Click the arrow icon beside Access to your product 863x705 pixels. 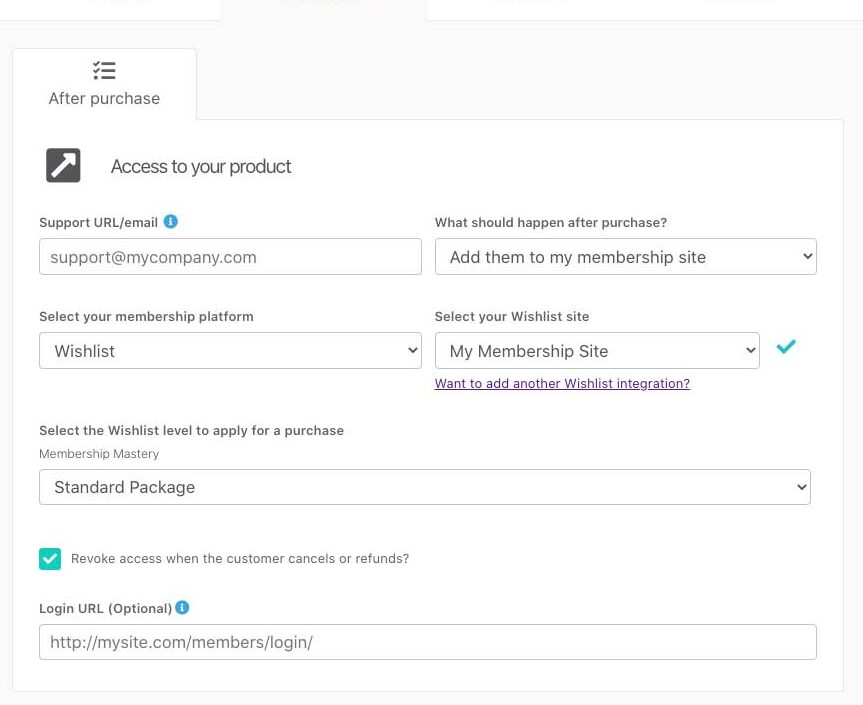click(x=63, y=165)
